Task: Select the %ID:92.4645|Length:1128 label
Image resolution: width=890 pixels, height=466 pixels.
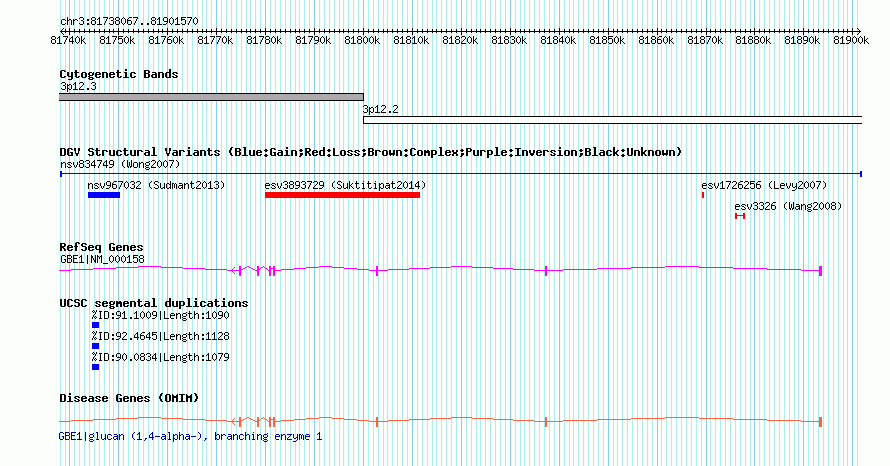Action: pyautogui.click(x=161, y=337)
